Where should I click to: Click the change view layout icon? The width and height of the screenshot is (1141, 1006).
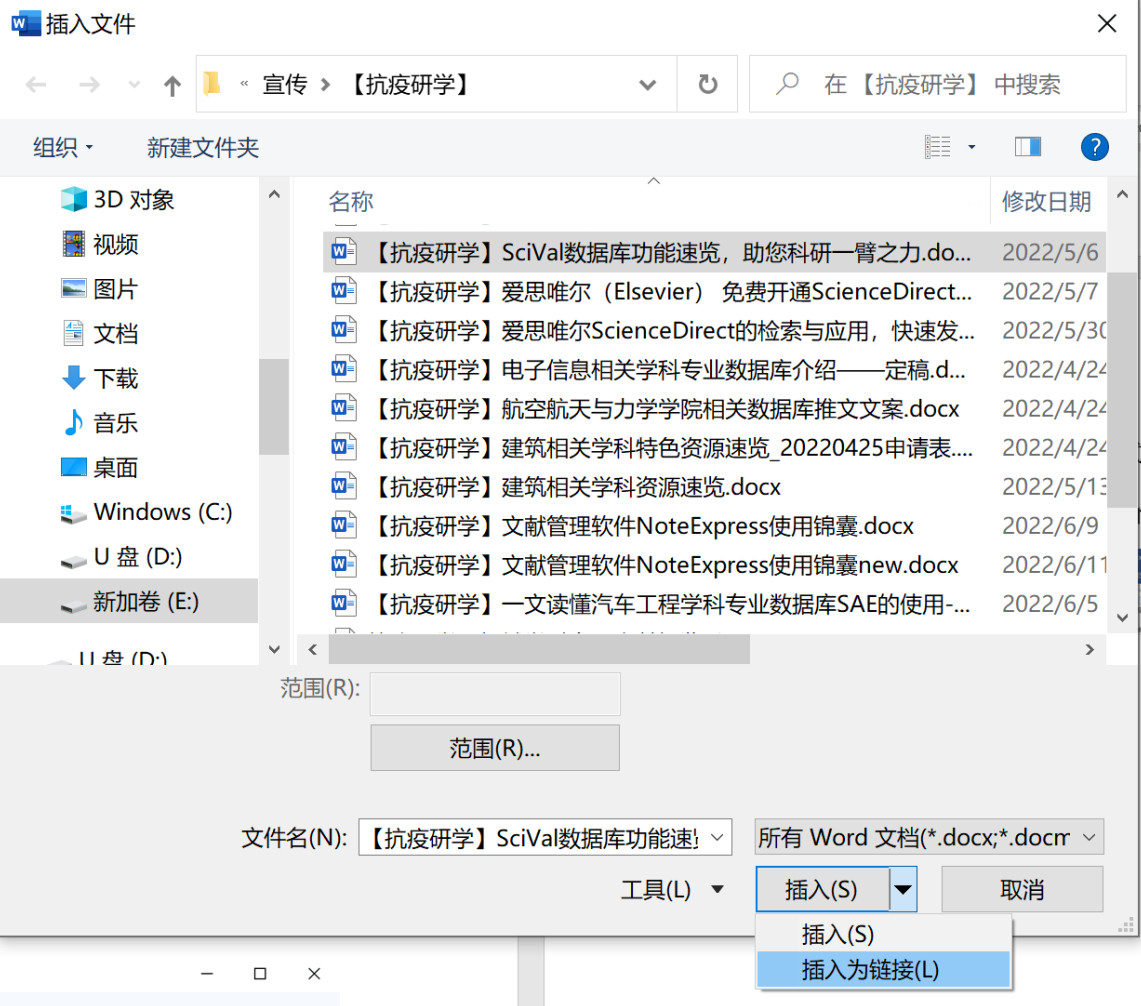tap(938, 148)
